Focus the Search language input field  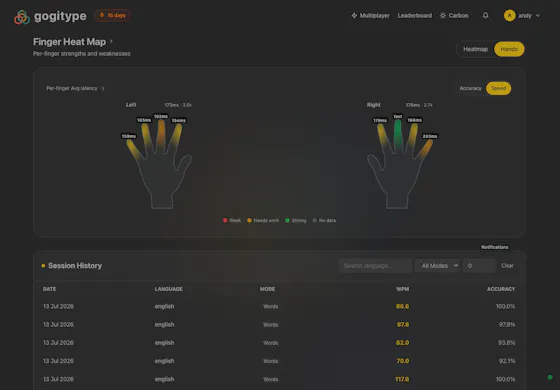click(x=375, y=266)
